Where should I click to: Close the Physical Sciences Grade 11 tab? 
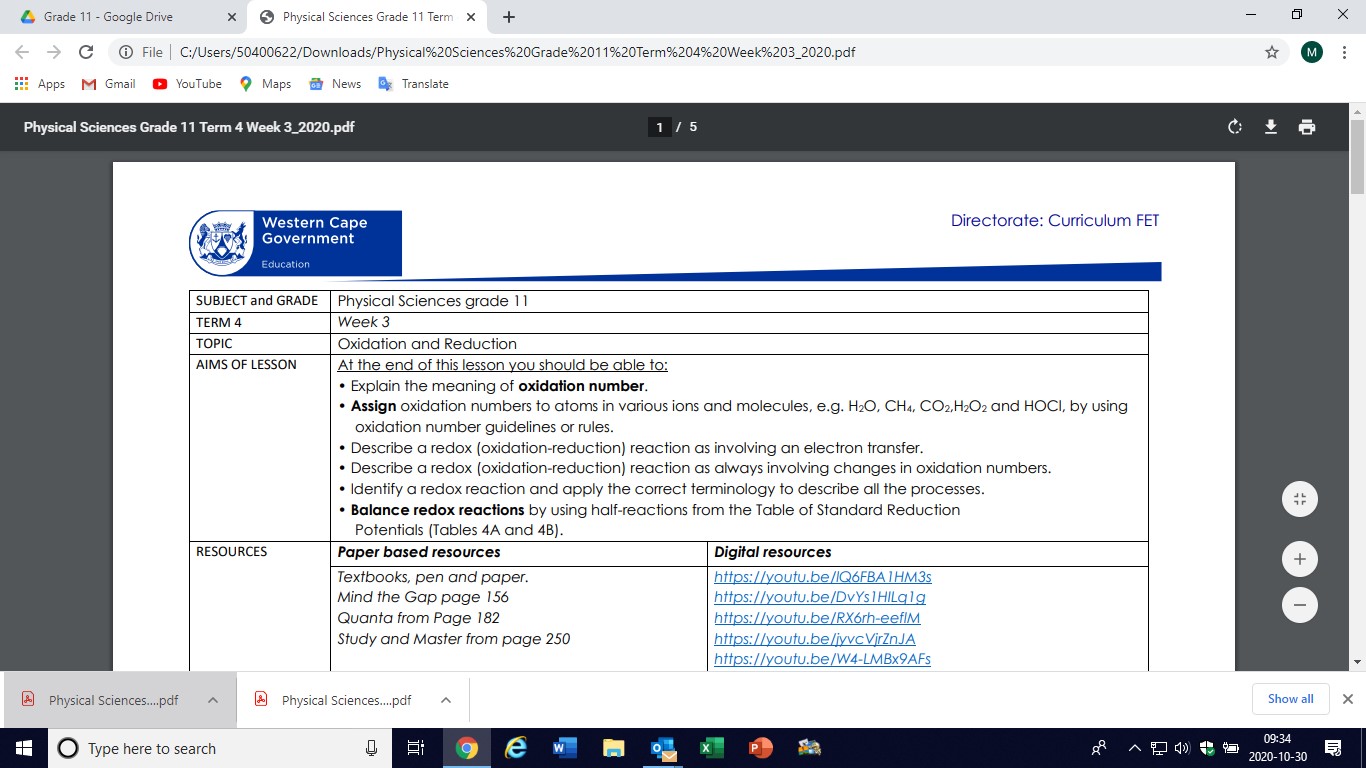point(471,17)
